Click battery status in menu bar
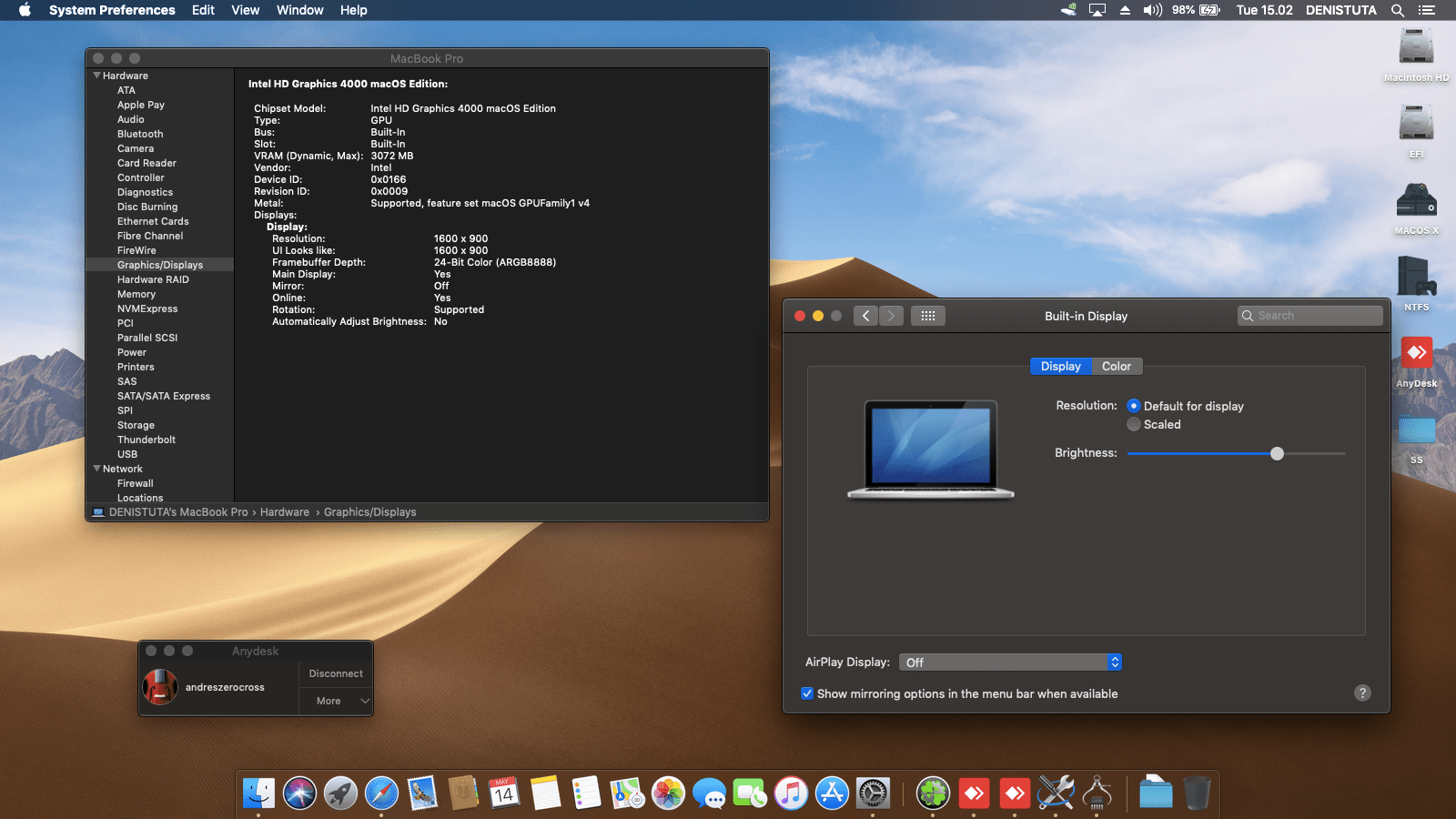Image resolution: width=1456 pixels, height=819 pixels. point(1196,10)
